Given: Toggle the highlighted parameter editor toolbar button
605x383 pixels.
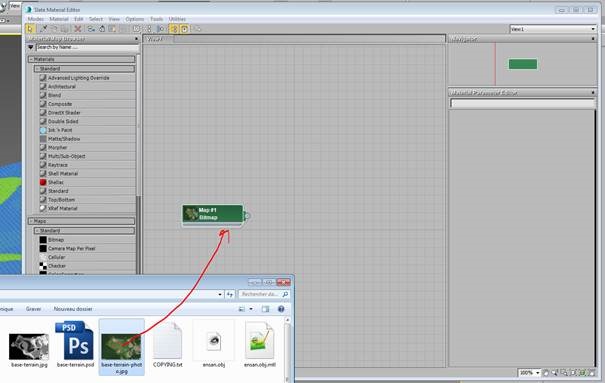Looking at the screenshot, I should 184,29.
